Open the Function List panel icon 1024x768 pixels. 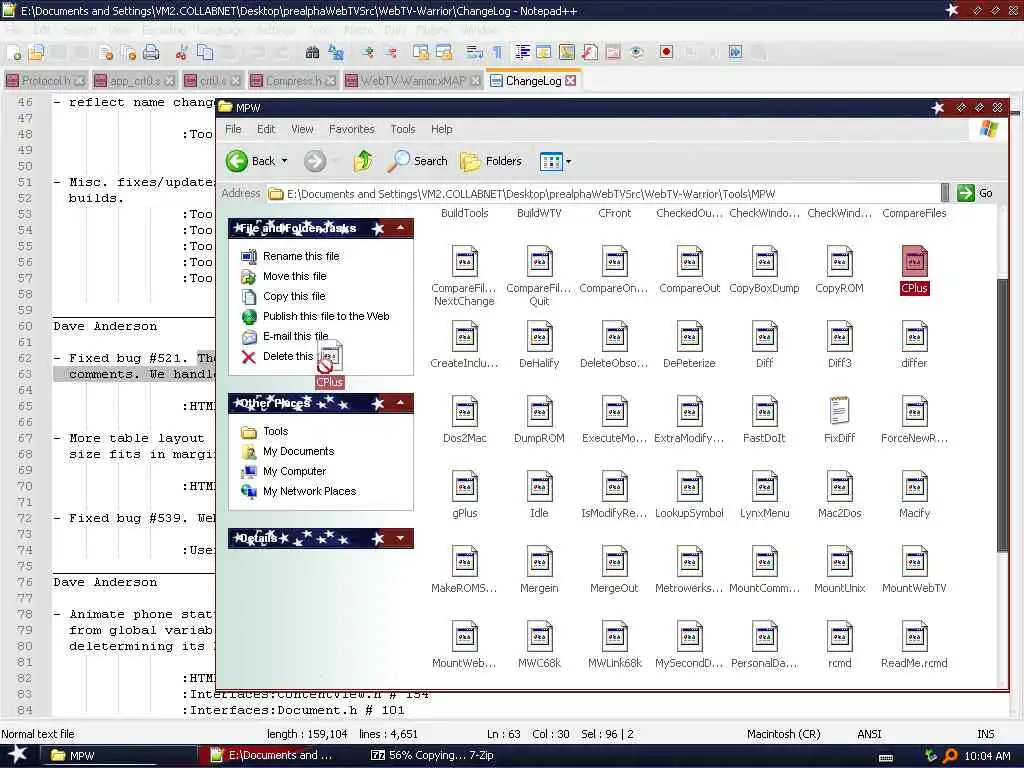click(x=590, y=52)
